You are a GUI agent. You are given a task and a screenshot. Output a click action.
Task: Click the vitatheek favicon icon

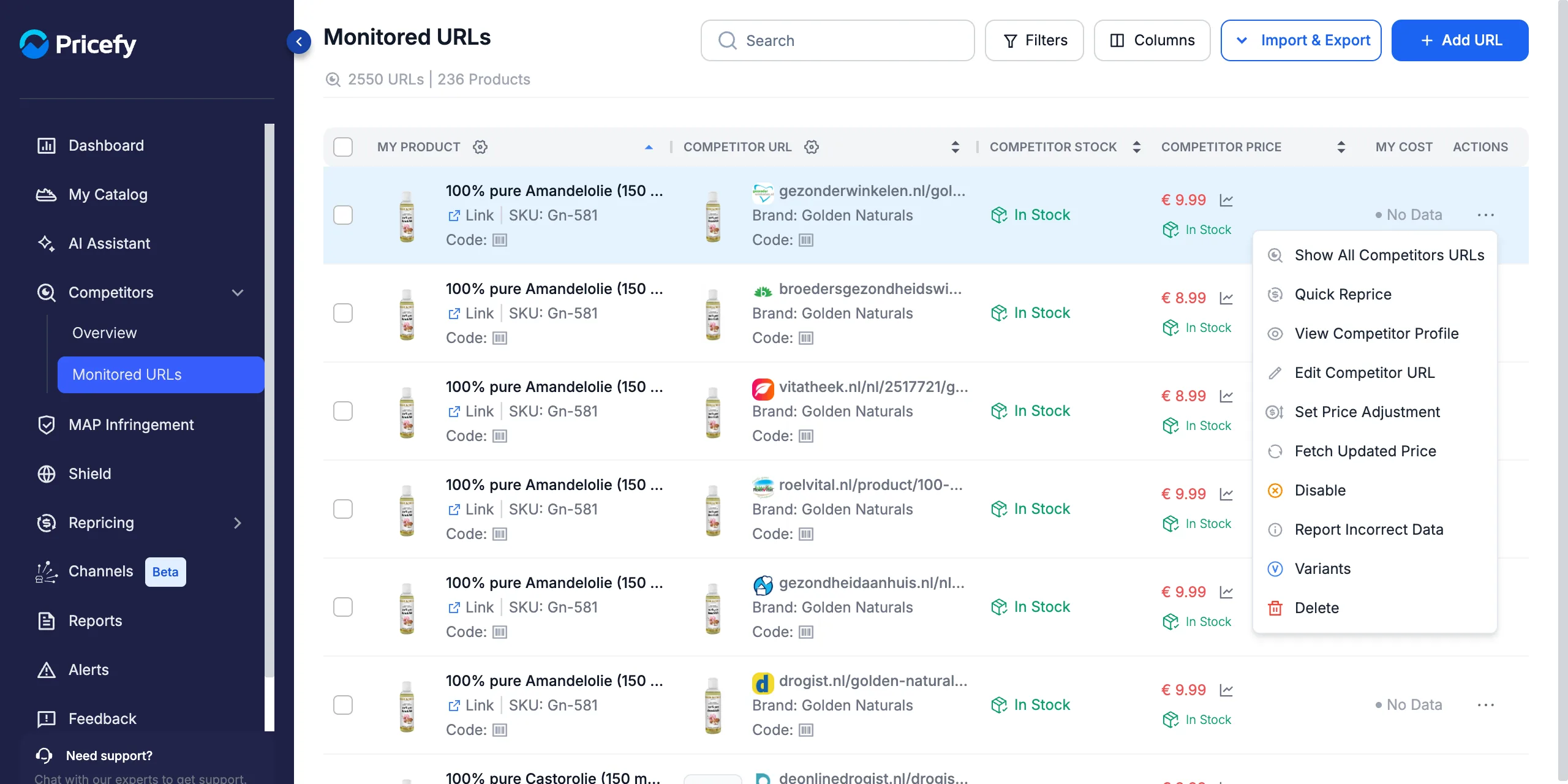[763, 389]
